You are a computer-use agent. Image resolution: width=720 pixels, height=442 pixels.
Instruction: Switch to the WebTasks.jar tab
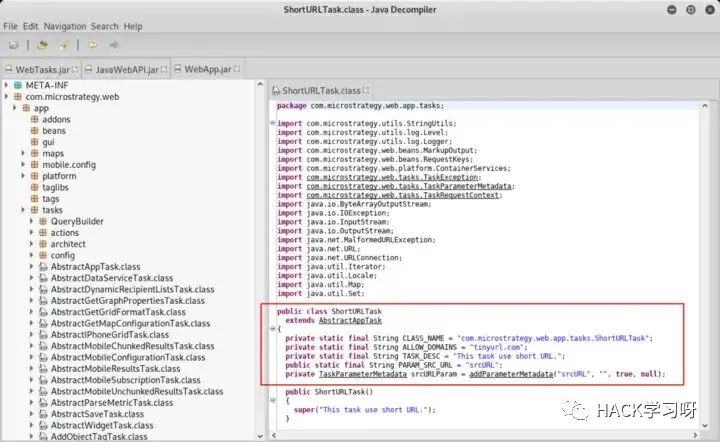click(x=42, y=69)
